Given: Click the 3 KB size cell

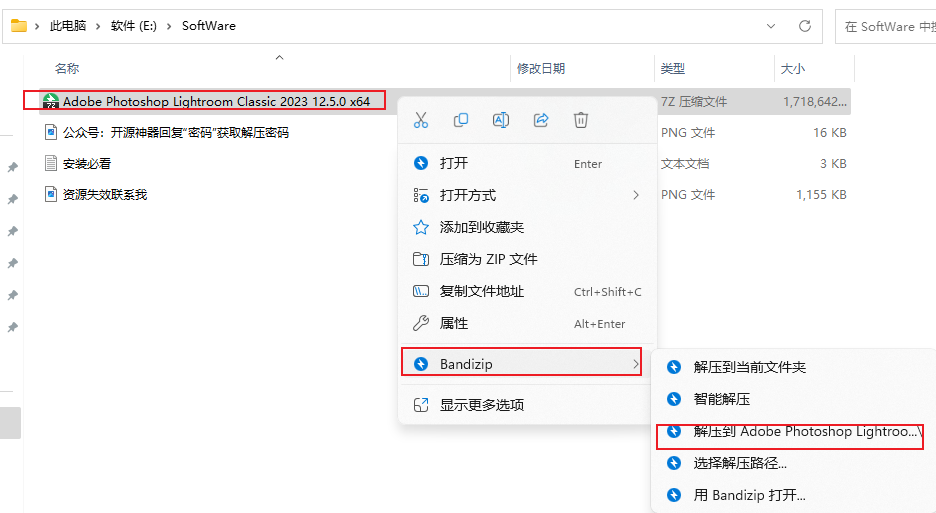Looking at the screenshot, I should point(833,164).
